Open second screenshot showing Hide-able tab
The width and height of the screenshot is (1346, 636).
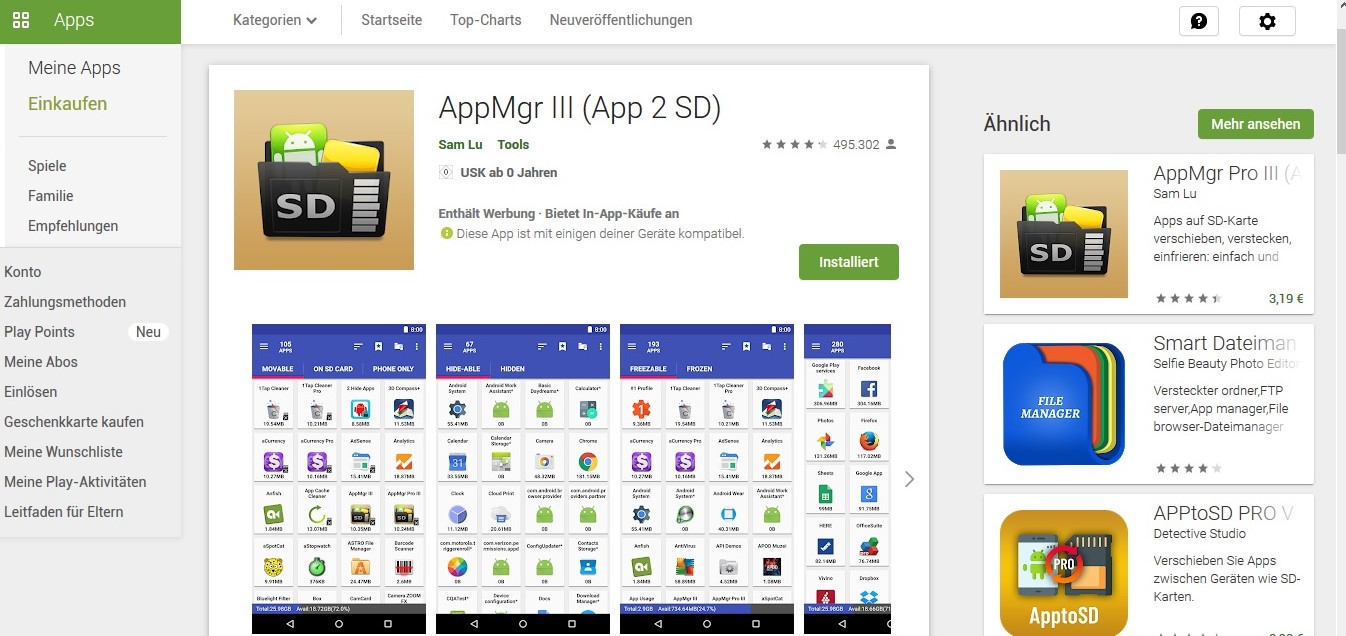point(523,478)
